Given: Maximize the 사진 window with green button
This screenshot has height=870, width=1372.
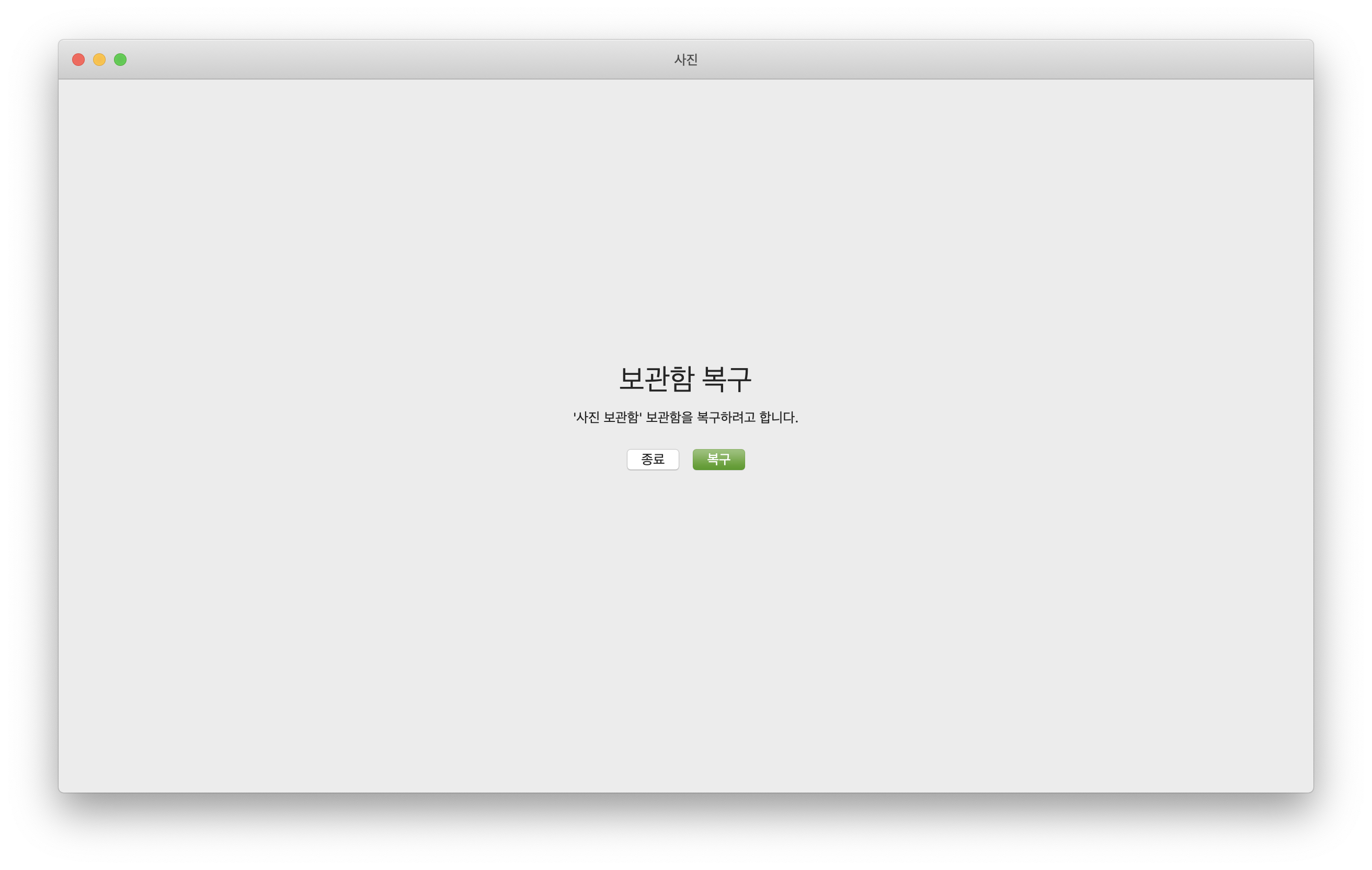Looking at the screenshot, I should (120, 59).
